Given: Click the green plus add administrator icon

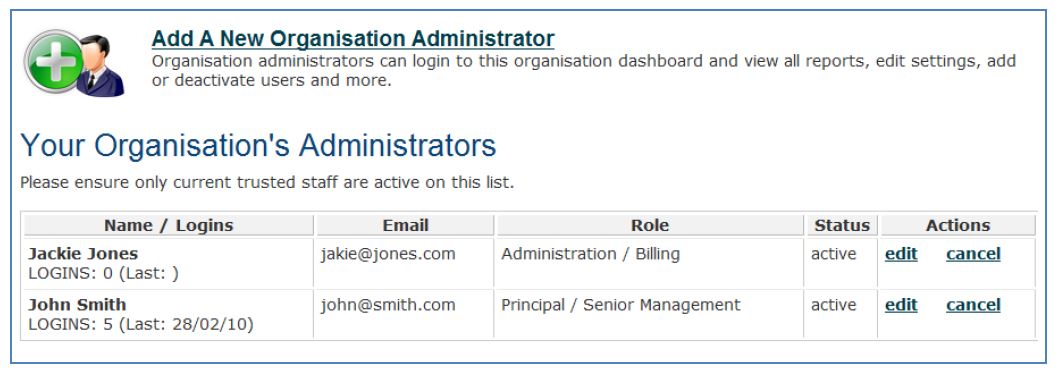Looking at the screenshot, I should (x=74, y=63).
